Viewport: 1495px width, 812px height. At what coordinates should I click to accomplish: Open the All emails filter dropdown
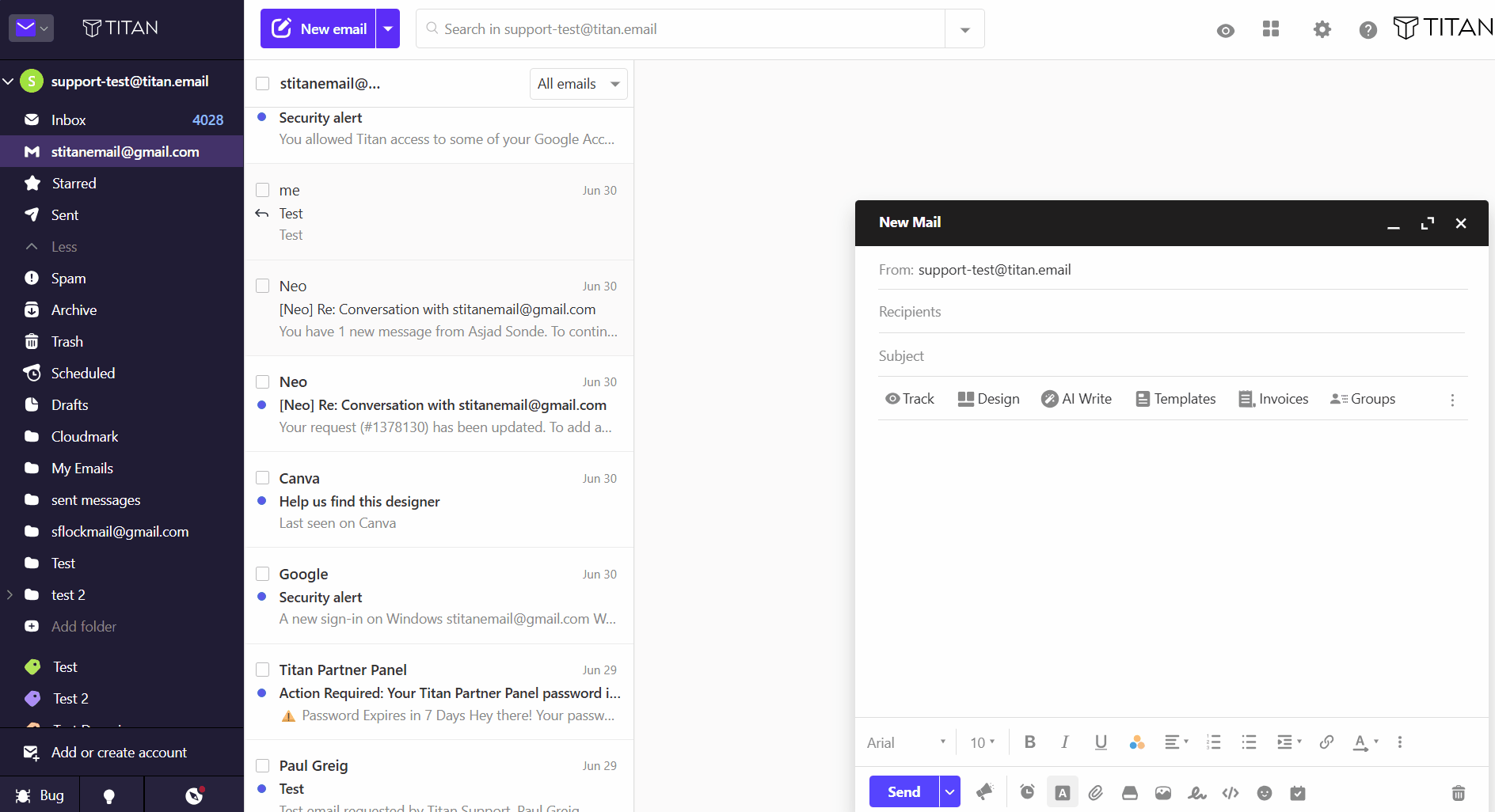[x=578, y=84]
